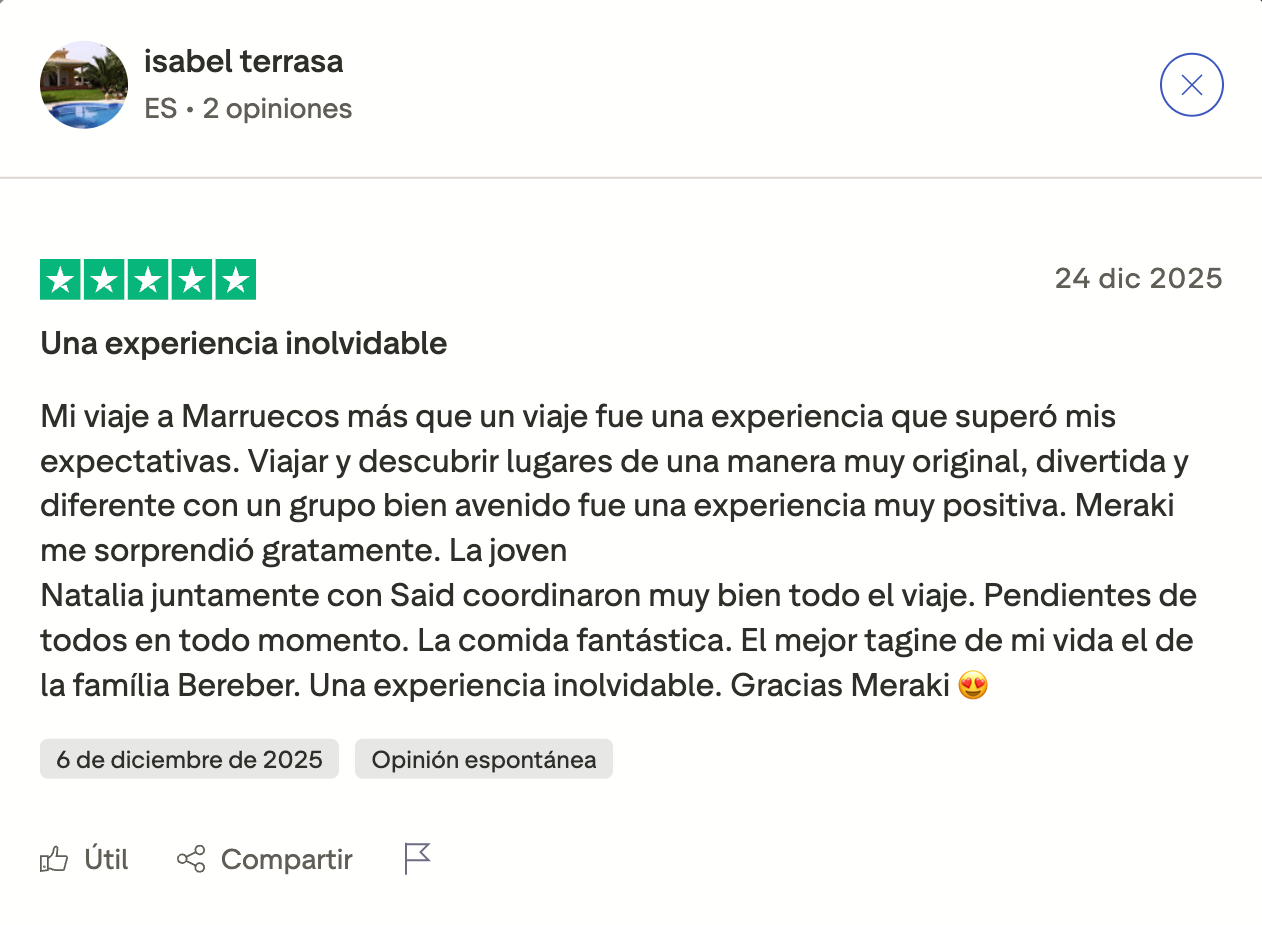Close the review popup with the X button
1262x925 pixels.
point(1191,85)
